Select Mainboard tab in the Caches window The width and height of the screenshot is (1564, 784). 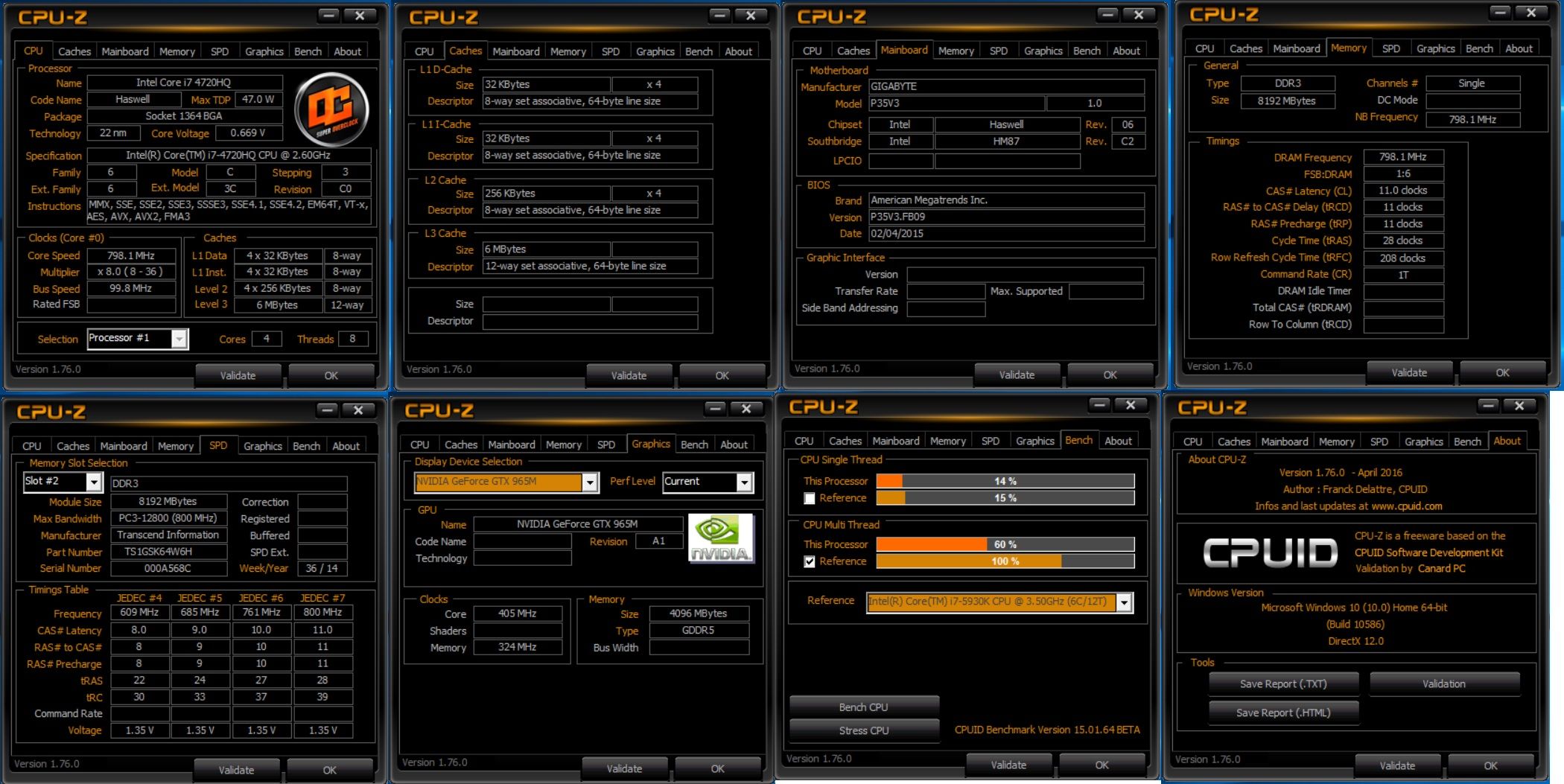pos(515,51)
